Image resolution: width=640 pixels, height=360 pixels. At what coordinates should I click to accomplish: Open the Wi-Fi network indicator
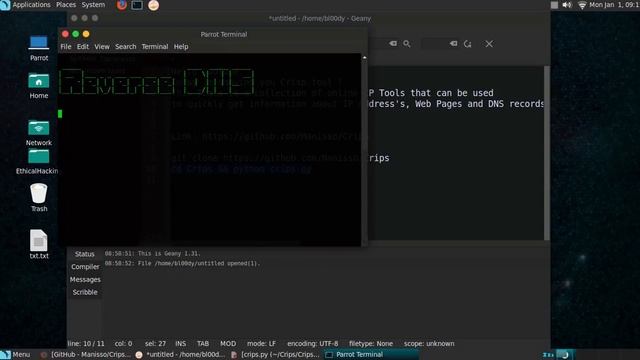582,5
